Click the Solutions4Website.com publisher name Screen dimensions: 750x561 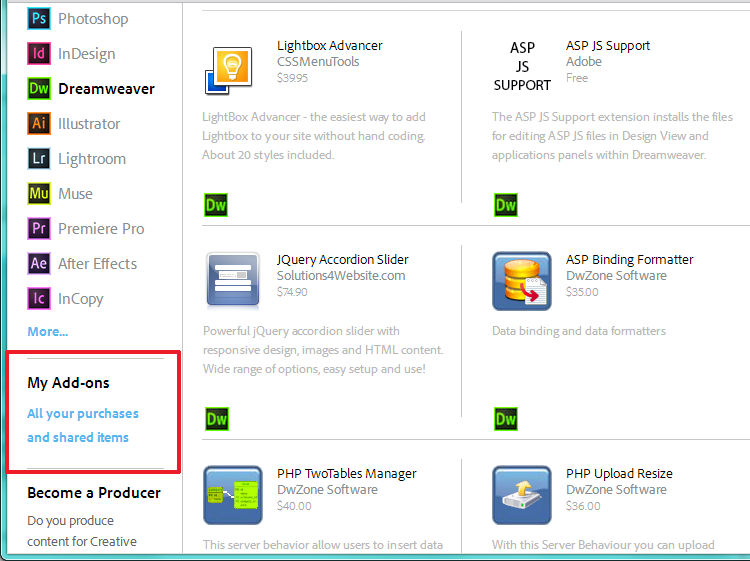(x=341, y=276)
